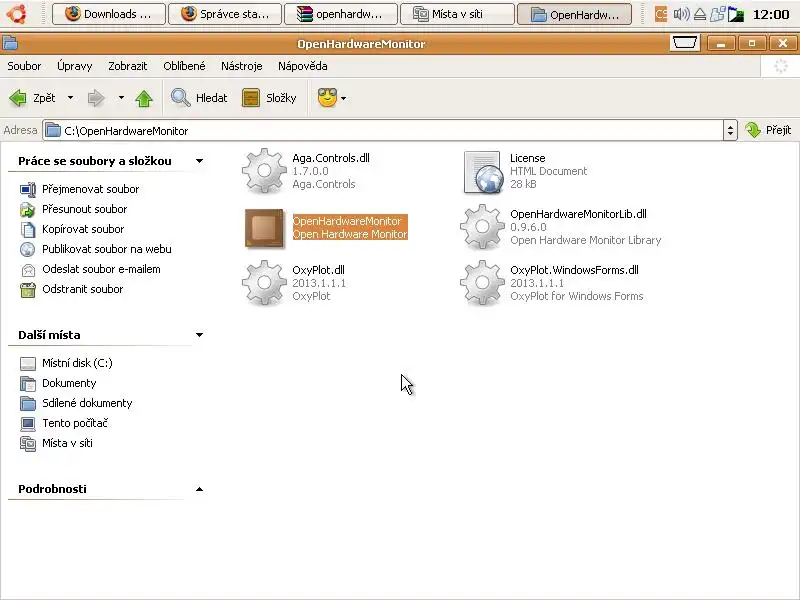This screenshot has width=800, height=600.
Task: Select the License HTML document icon
Action: tap(482, 172)
